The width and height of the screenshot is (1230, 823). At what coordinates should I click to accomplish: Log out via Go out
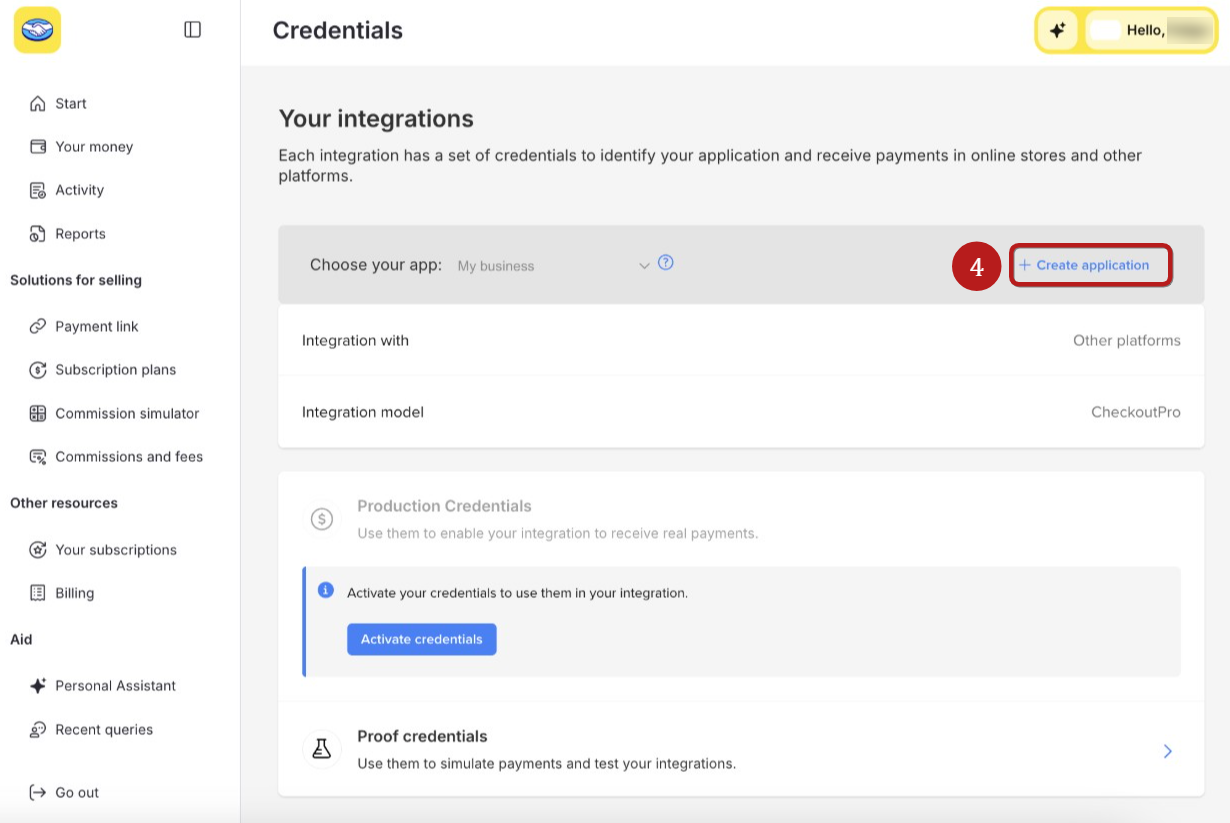77,793
